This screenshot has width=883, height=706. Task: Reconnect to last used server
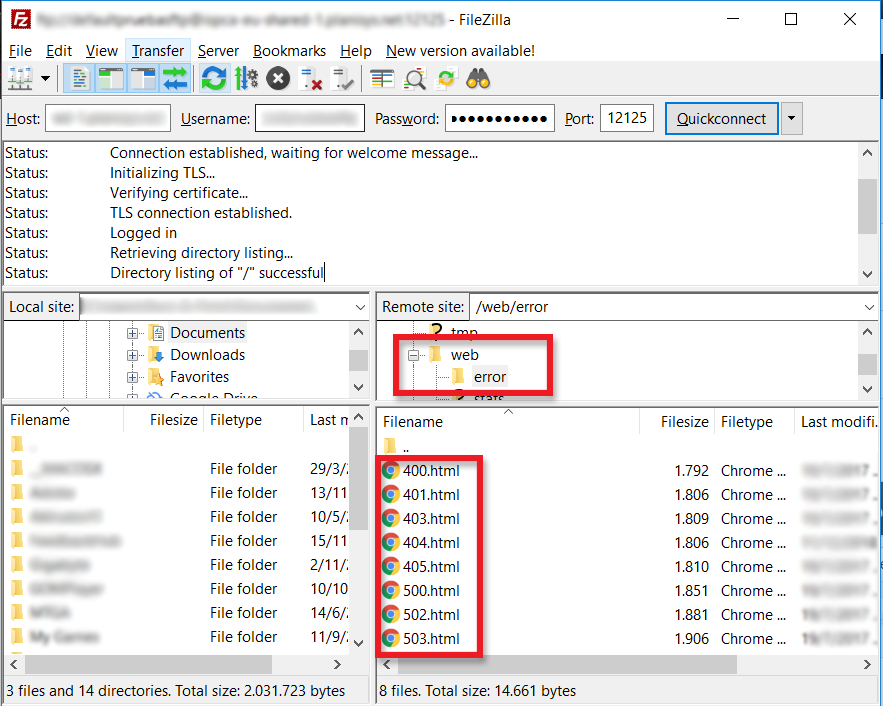click(342, 79)
